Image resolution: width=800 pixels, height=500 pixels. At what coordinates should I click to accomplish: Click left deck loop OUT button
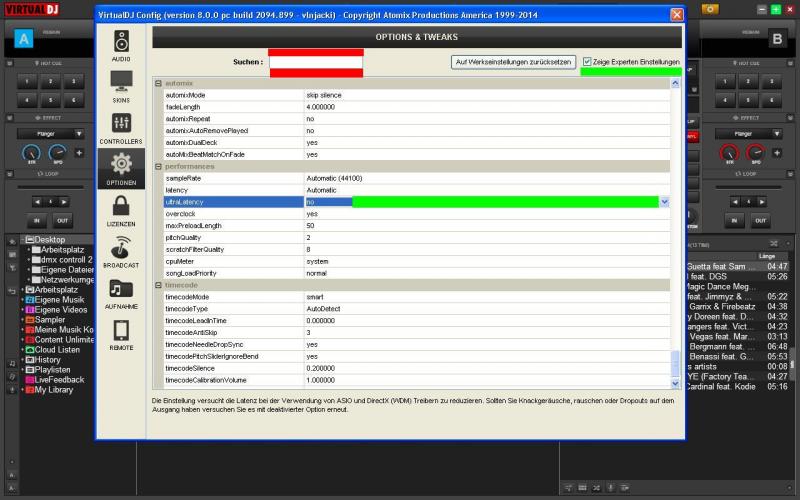coord(62,221)
